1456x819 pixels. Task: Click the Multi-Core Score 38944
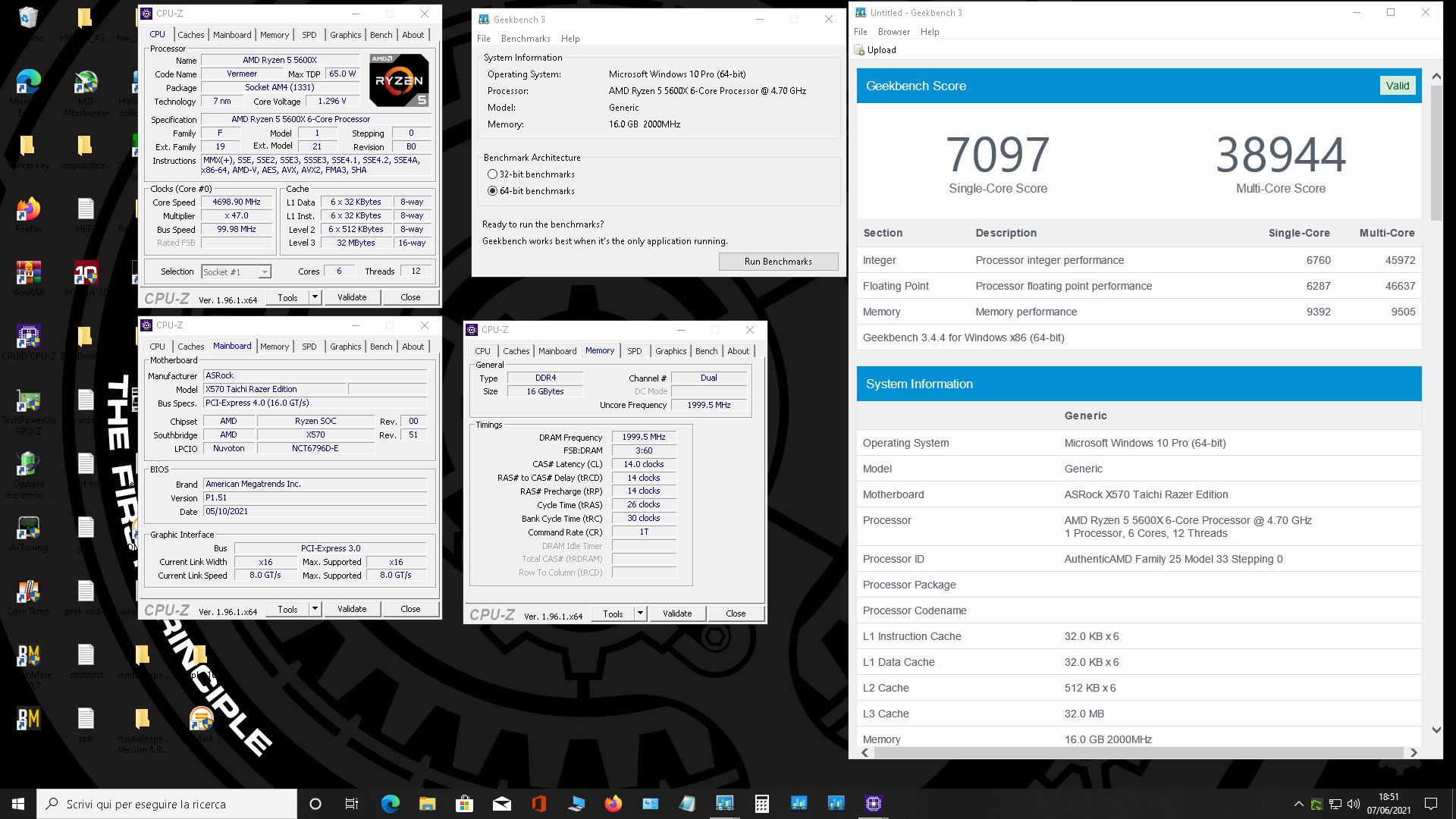1281,154
